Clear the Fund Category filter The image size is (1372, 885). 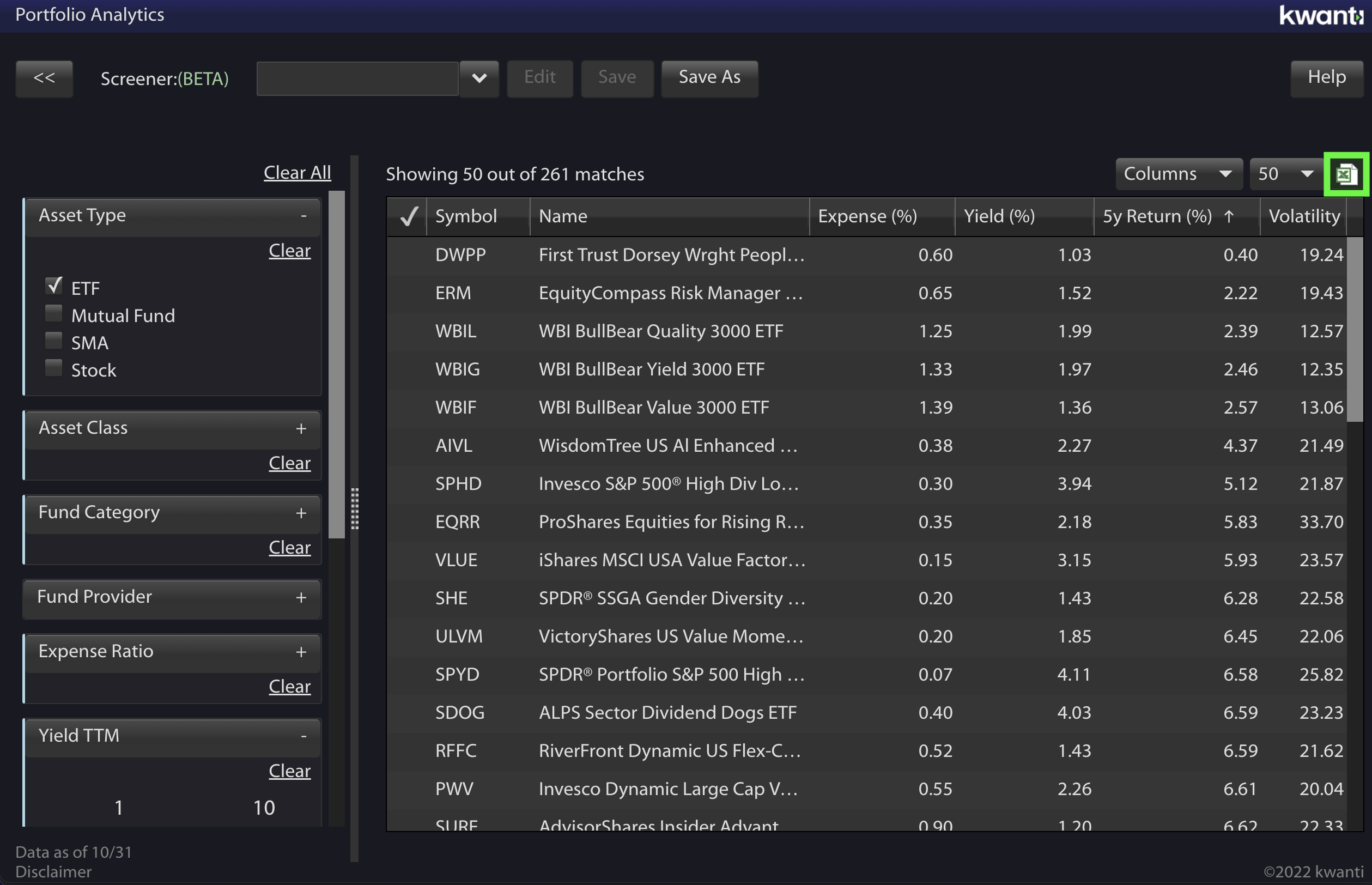tap(289, 548)
